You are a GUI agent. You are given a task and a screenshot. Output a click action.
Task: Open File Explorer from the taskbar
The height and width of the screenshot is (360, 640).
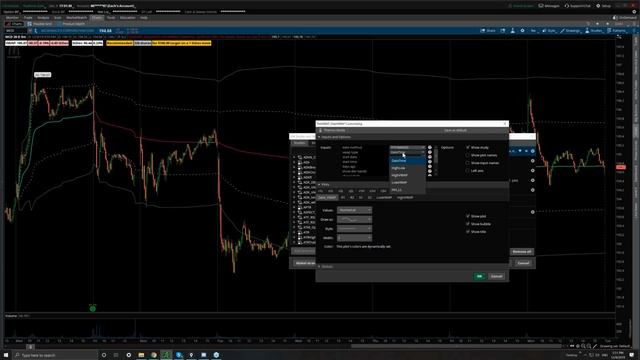[x=141, y=355]
